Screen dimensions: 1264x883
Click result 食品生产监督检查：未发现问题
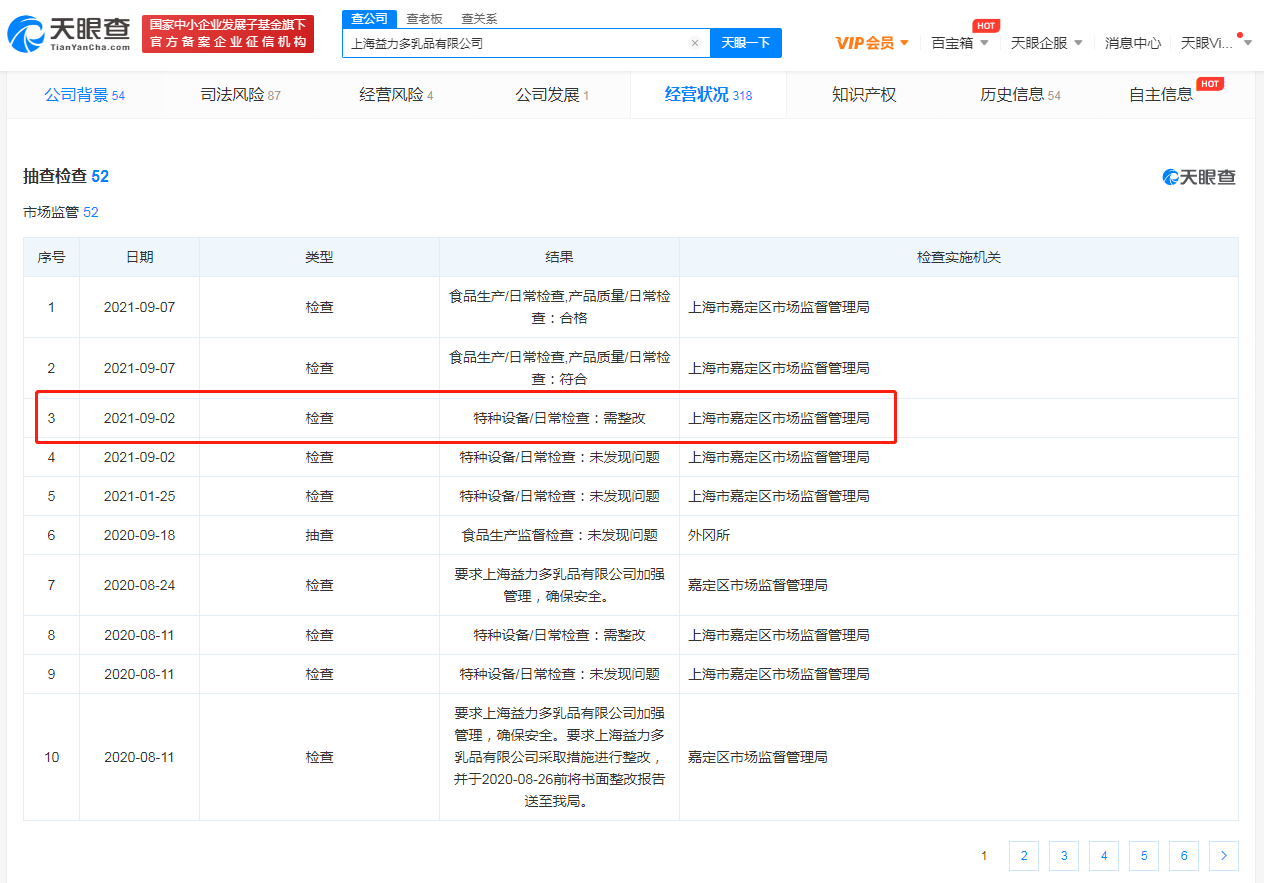[x=560, y=535]
